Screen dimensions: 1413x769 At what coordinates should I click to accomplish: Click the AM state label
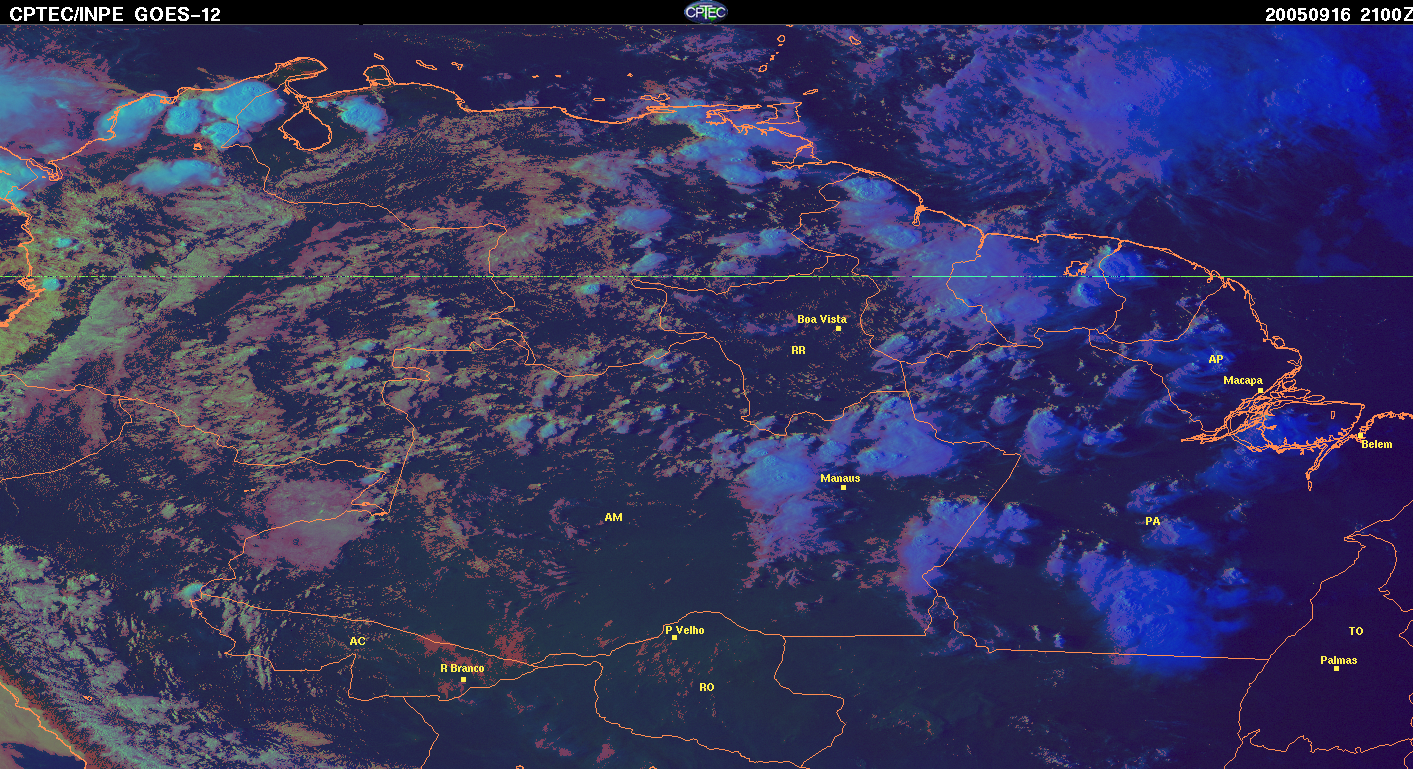click(614, 517)
